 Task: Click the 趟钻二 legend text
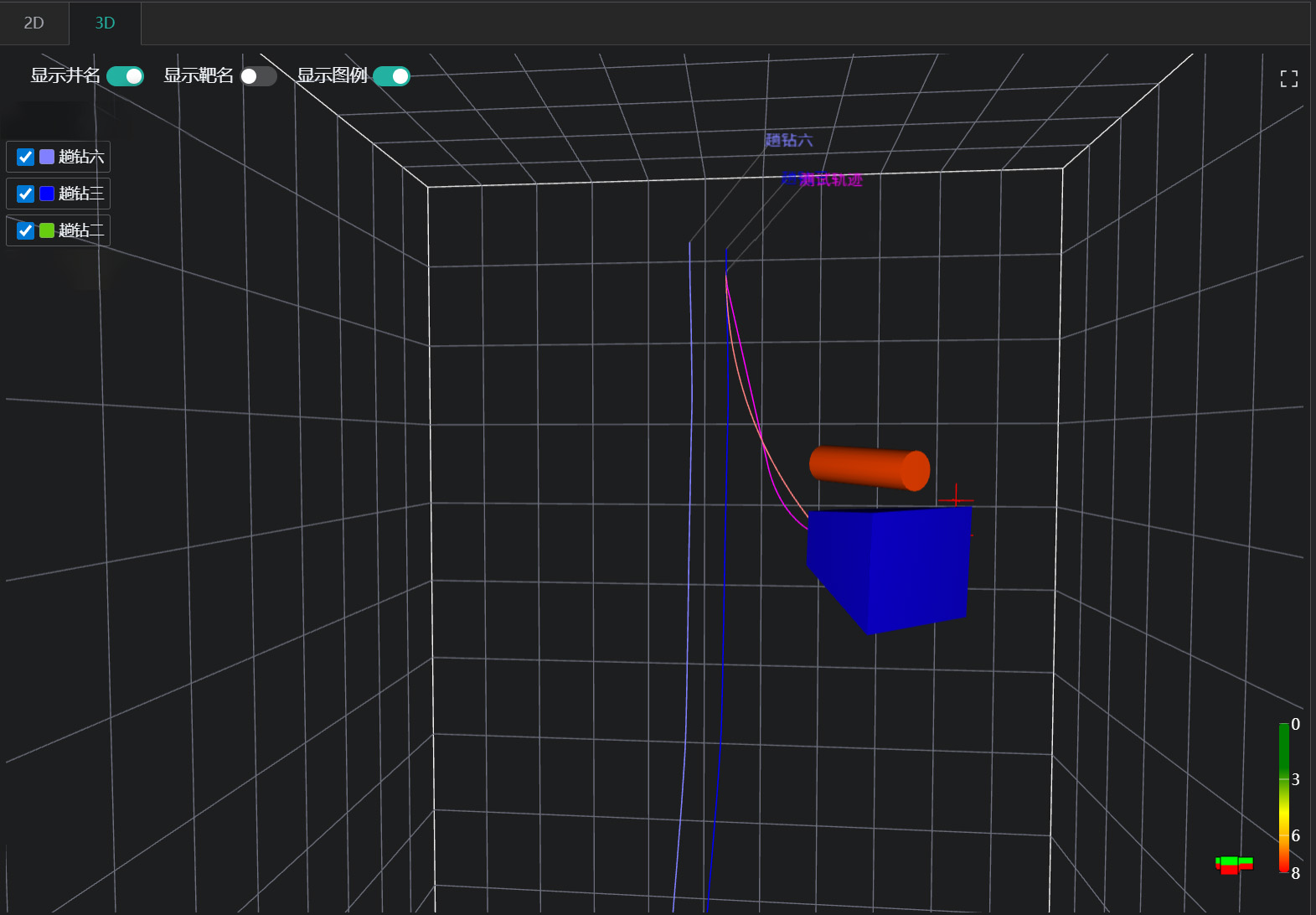81,230
